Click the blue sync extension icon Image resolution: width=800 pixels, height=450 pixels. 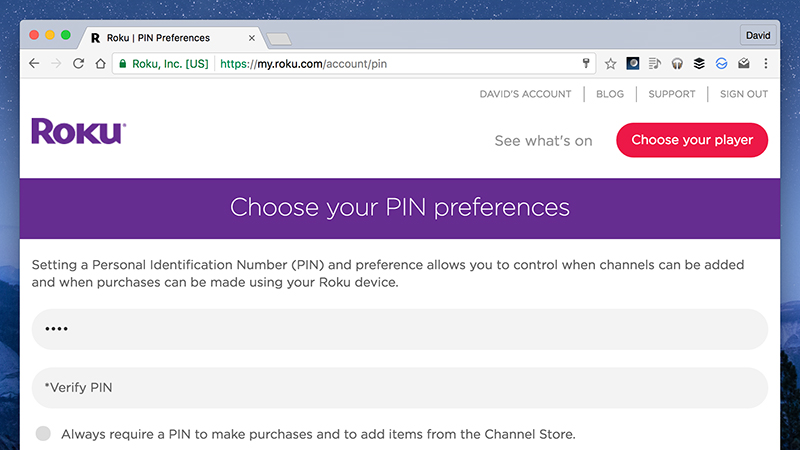[x=721, y=64]
